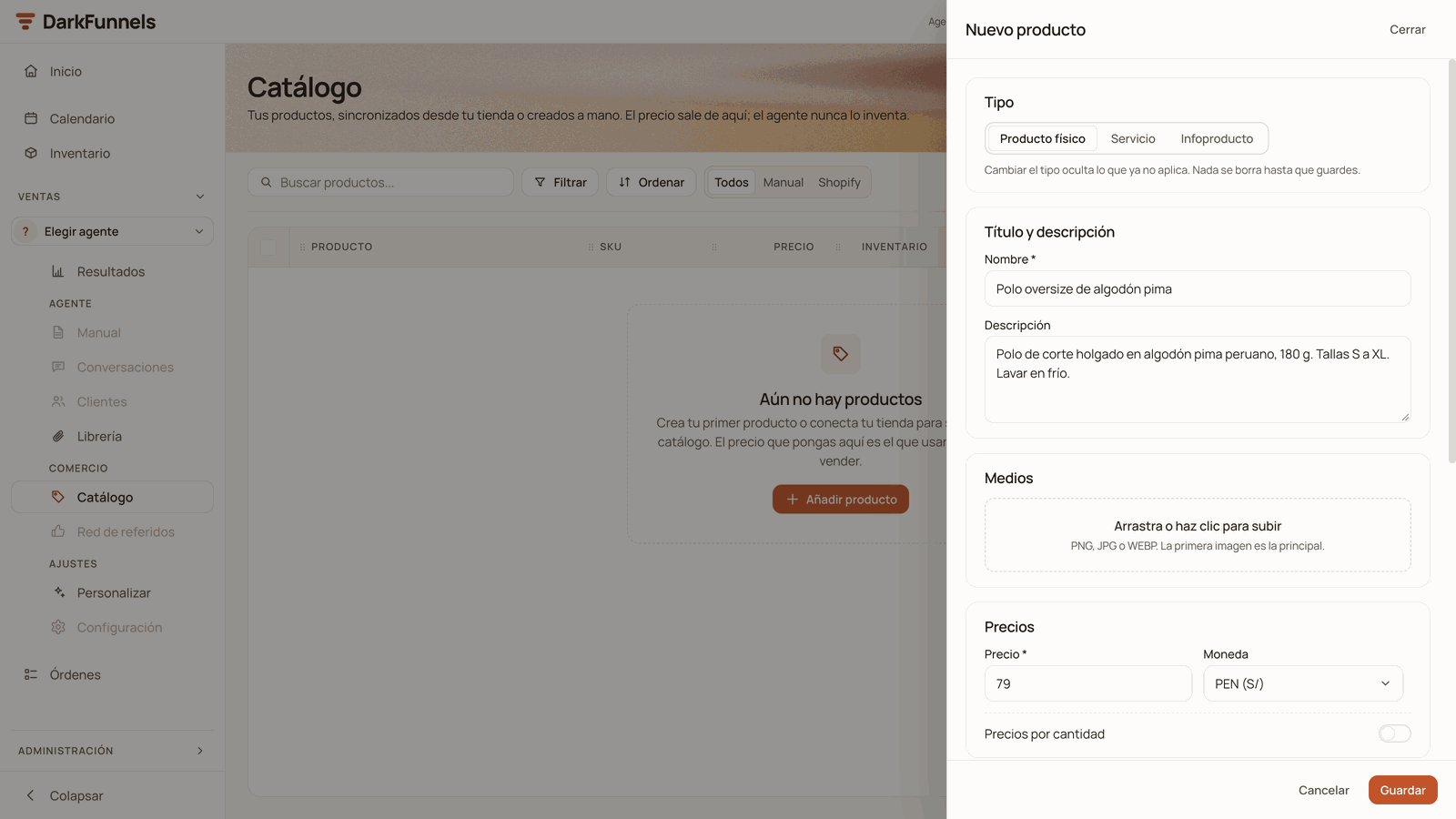Click the Inventario box icon
The image size is (1456, 819).
[x=31, y=153]
